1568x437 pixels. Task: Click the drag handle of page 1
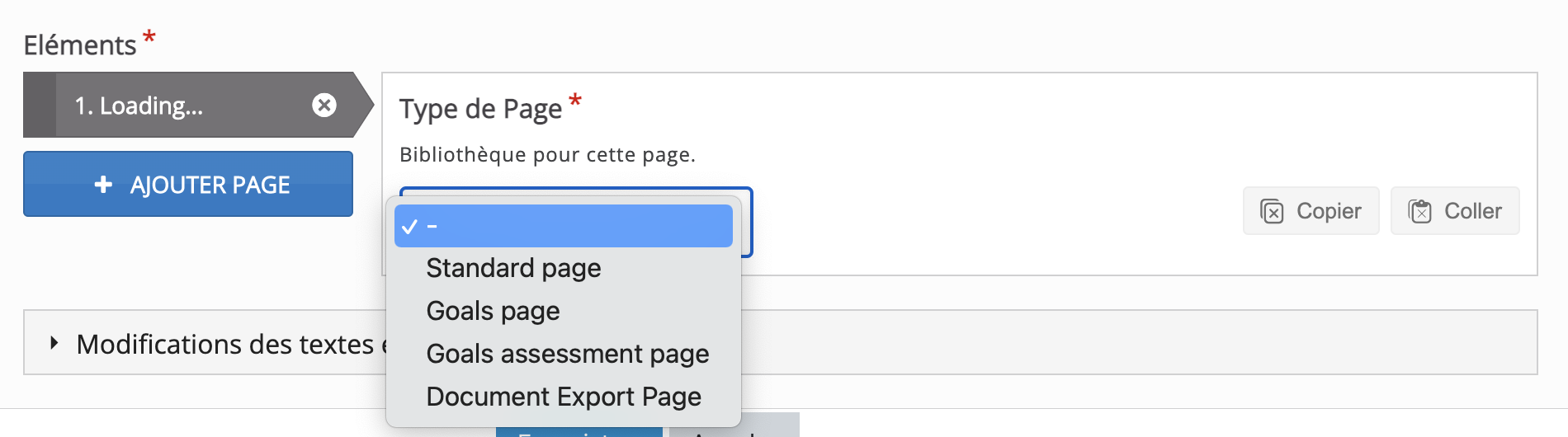[39, 105]
